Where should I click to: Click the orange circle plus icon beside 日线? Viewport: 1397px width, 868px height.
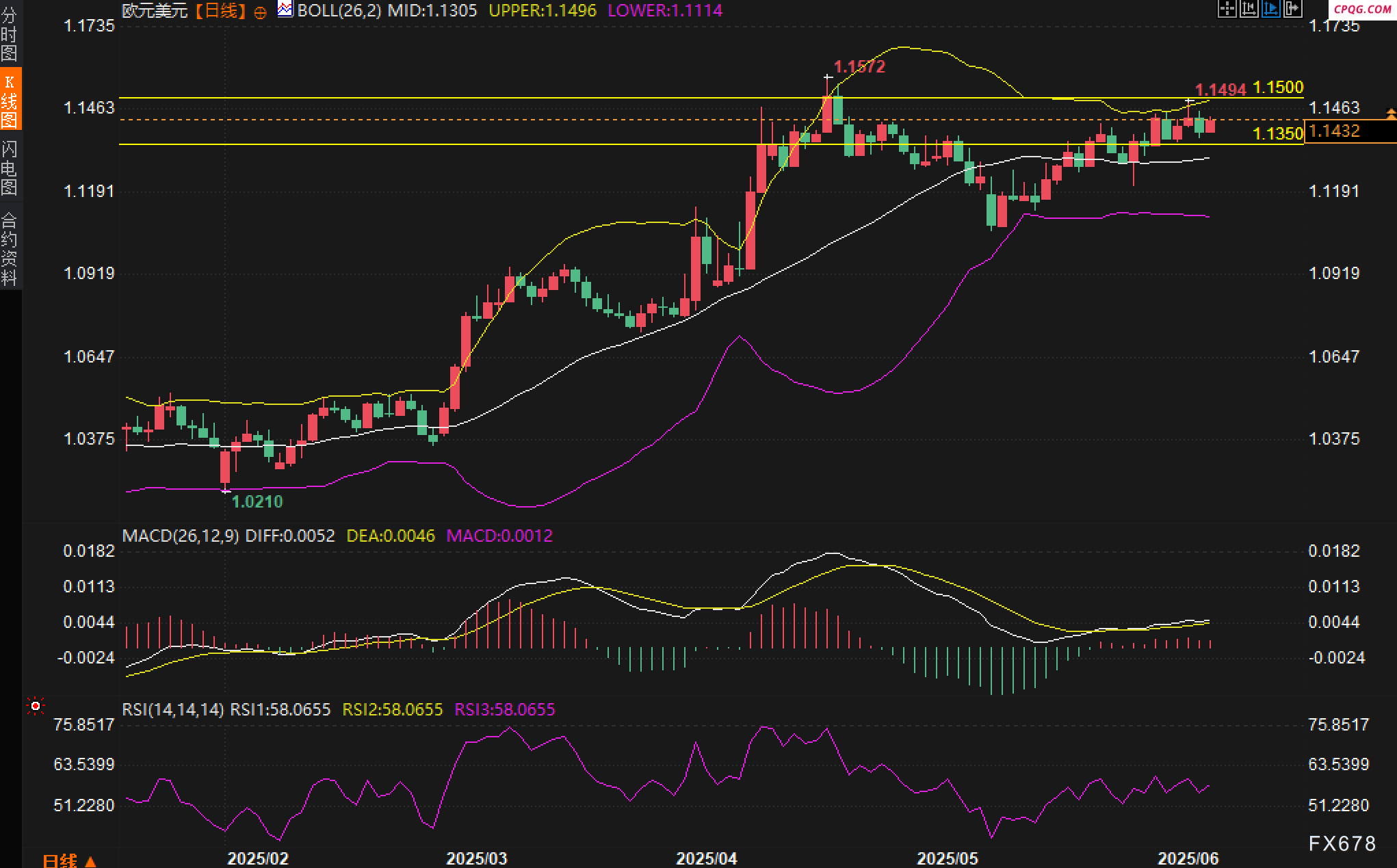[260, 12]
